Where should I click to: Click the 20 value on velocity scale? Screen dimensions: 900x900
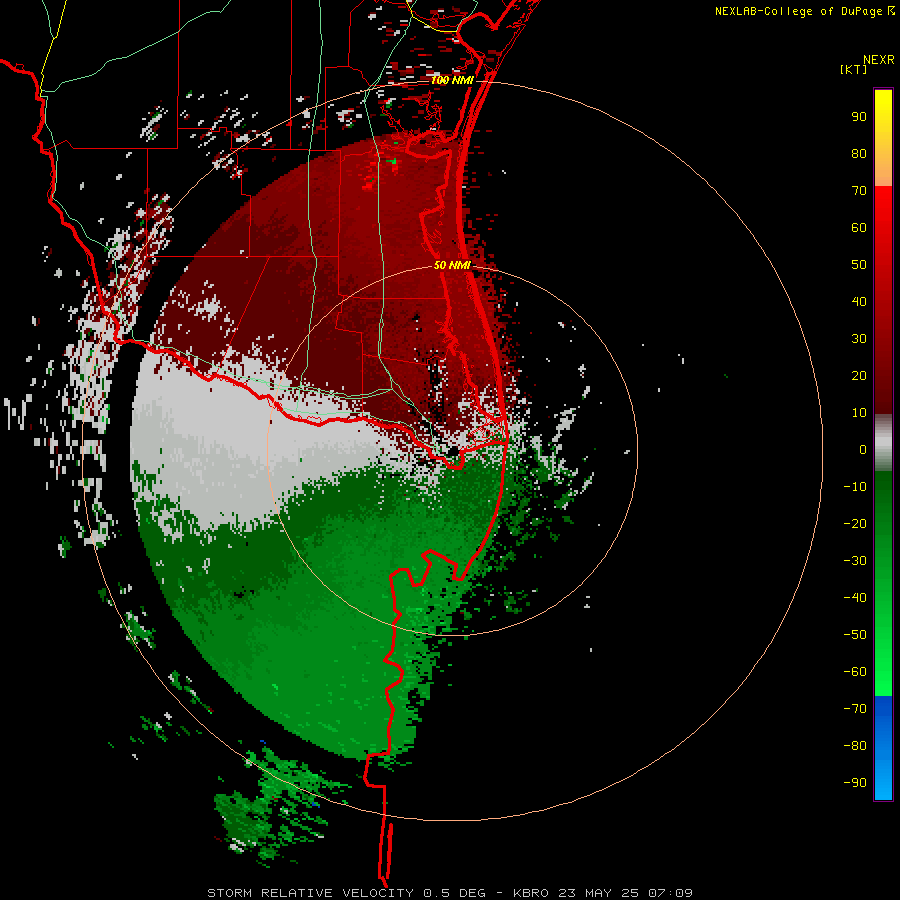point(859,376)
